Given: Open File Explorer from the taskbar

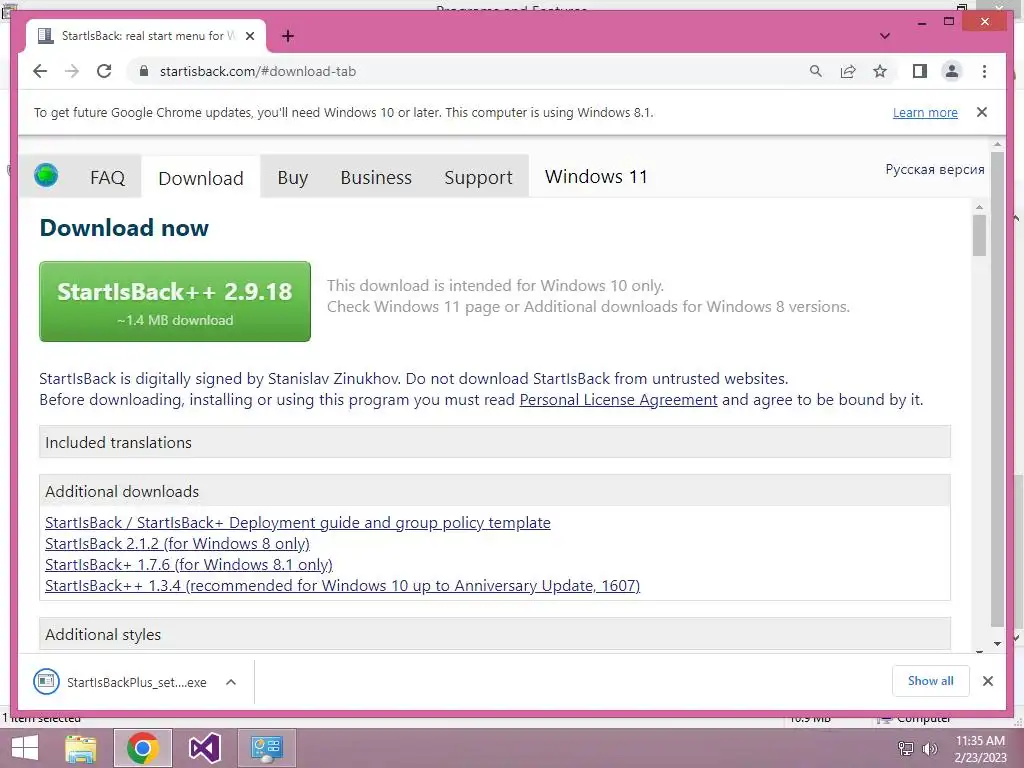Looking at the screenshot, I should click(x=81, y=748).
